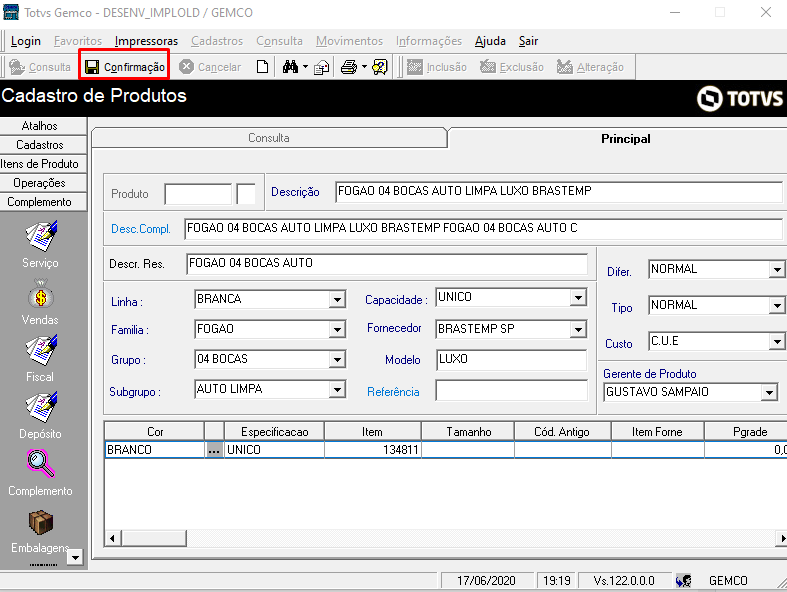The image size is (787, 592).
Task: Click the grid horizontal scrollbar thumb
Action: coord(153,538)
